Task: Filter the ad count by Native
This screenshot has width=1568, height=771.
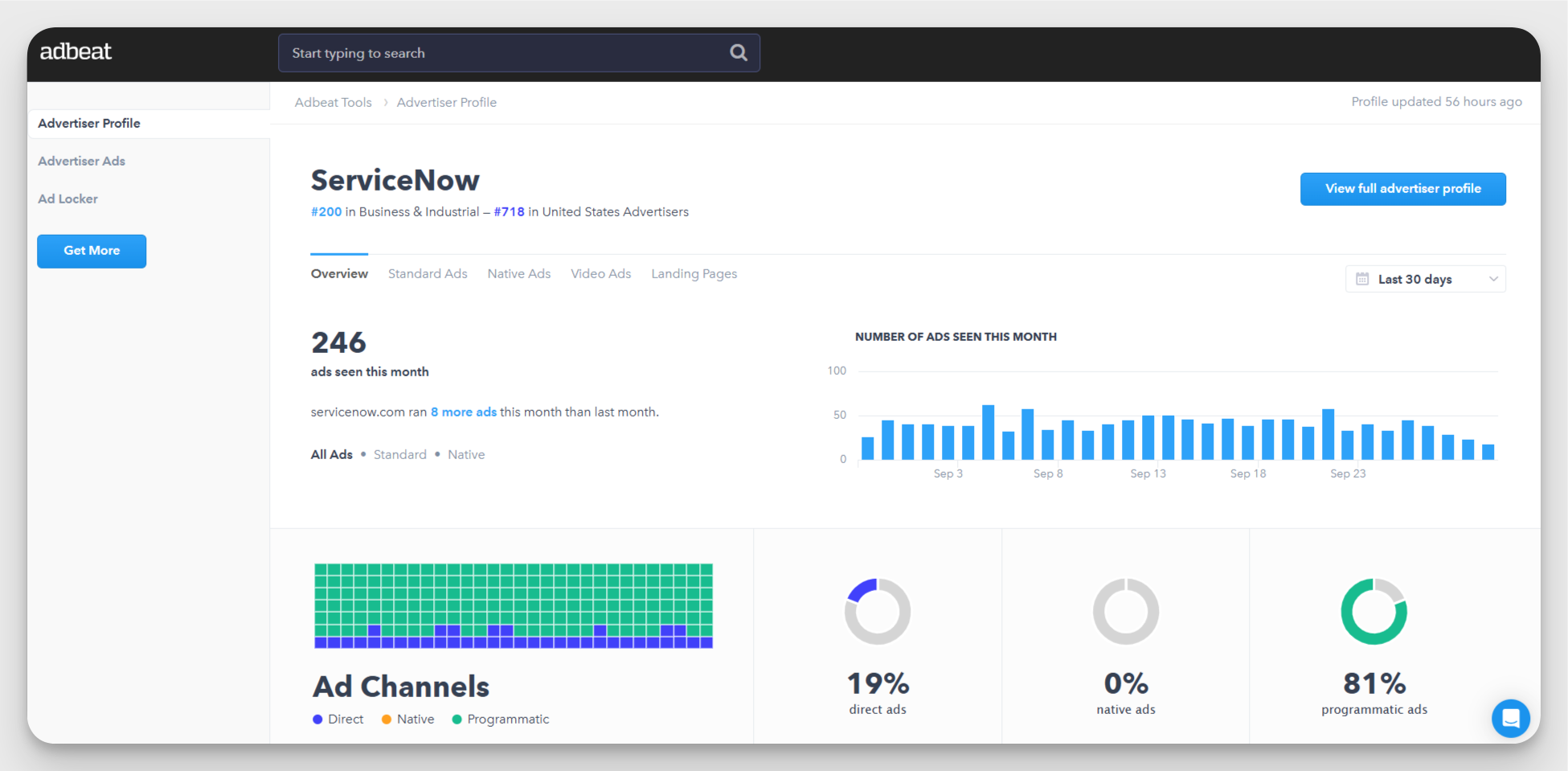Action: [466, 455]
